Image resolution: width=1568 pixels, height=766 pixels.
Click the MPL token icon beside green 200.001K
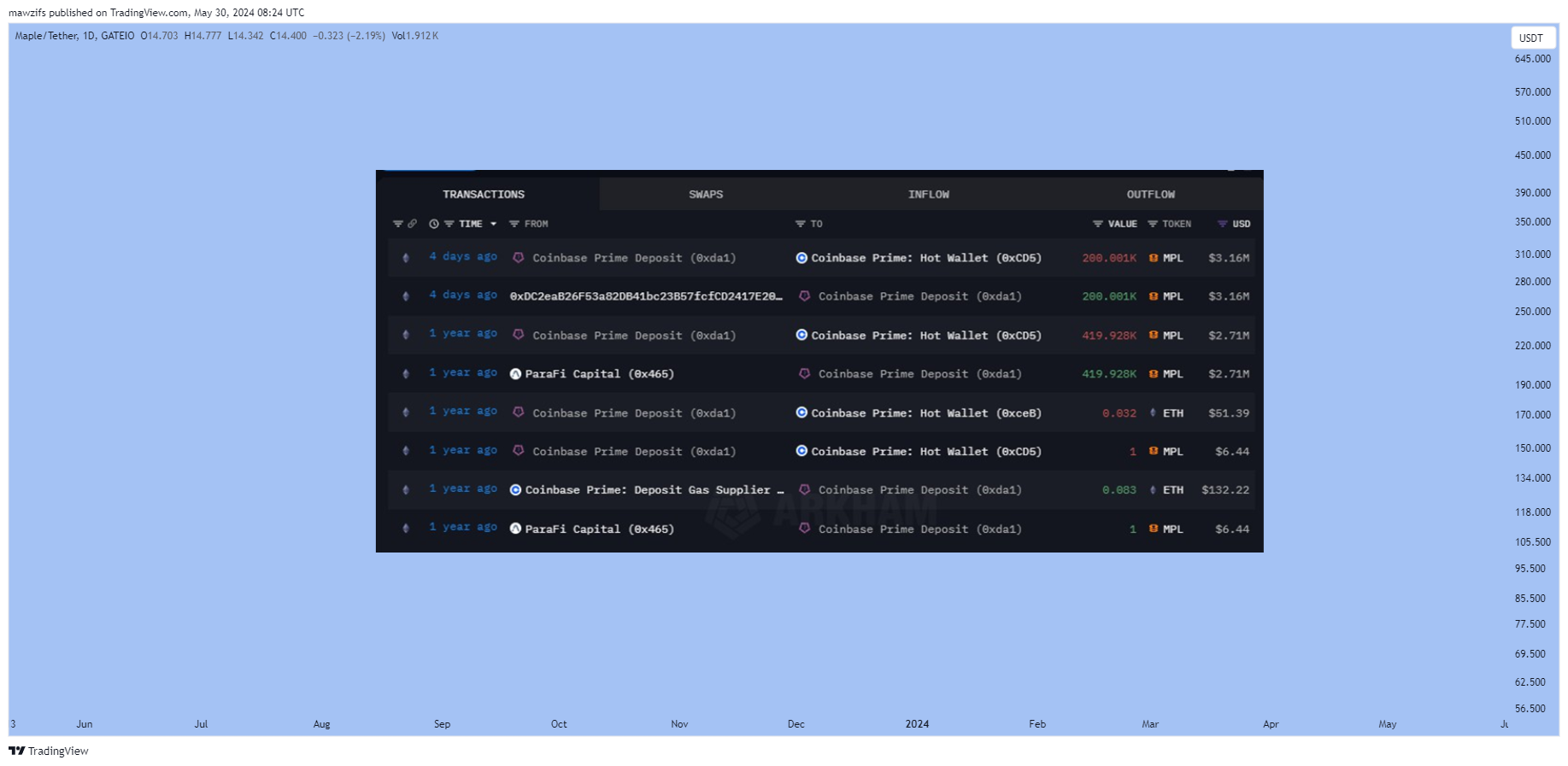pyautogui.click(x=1154, y=296)
